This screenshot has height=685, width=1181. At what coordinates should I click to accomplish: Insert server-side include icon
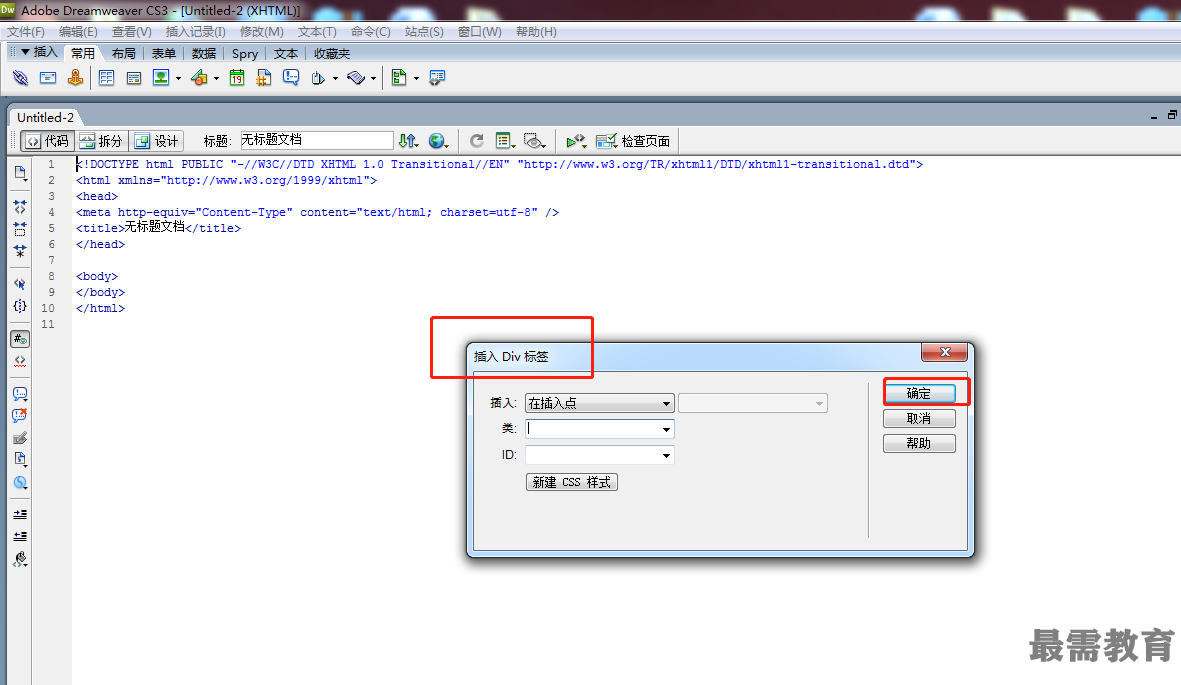click(264, 78)
